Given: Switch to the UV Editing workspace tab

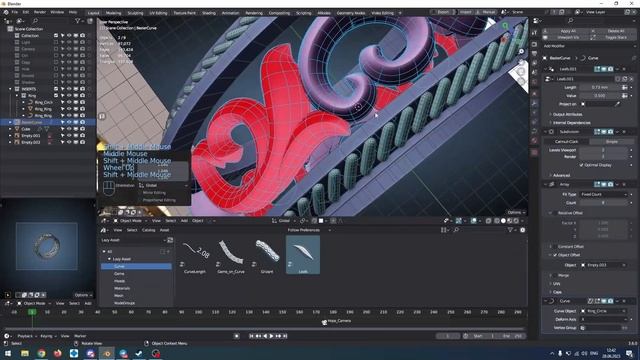Looking at the screenshot, I should pyautogui.click(x=158, y=13).
